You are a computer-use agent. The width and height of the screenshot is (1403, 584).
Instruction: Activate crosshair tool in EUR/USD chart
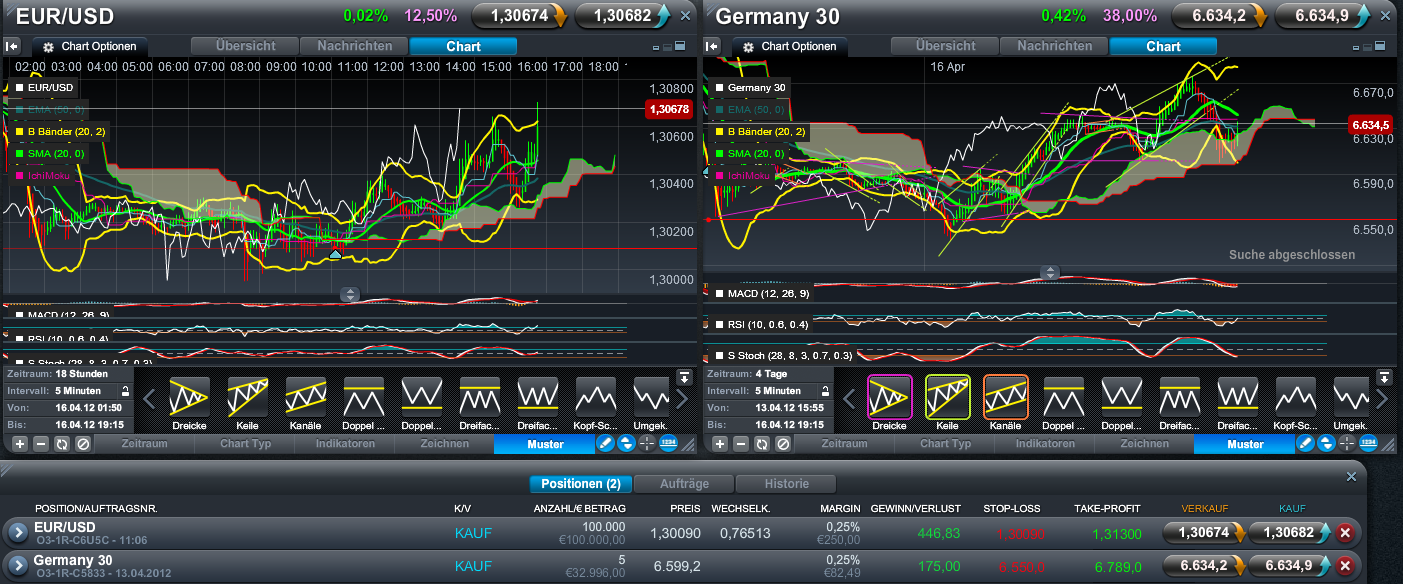coord(647,443)
